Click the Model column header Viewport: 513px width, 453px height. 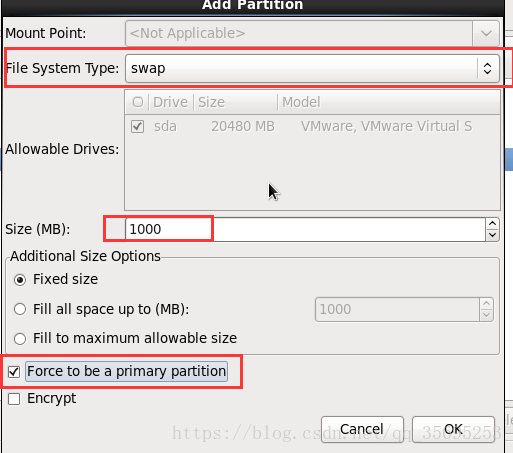[x=389, y=102]
